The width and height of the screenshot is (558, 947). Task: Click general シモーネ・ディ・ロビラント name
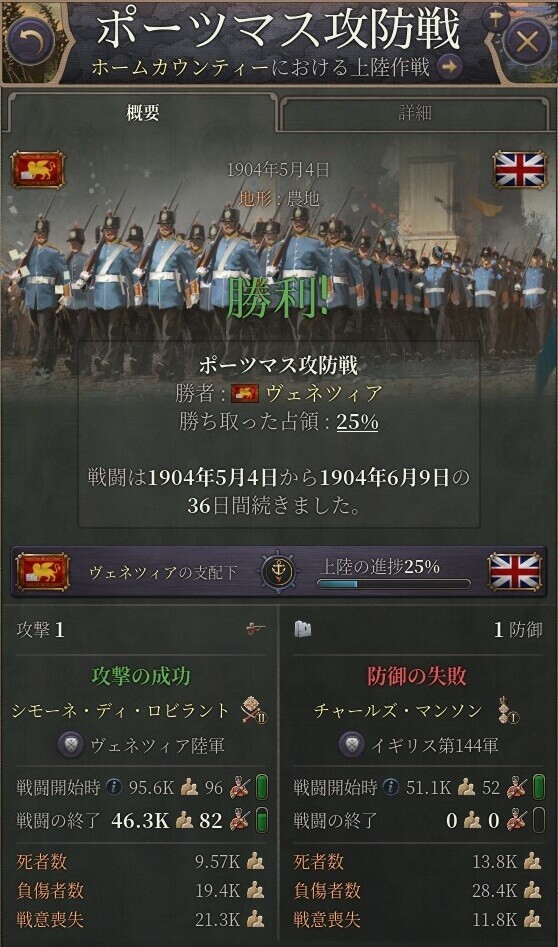pyautogui.click(x=121, y=710)
